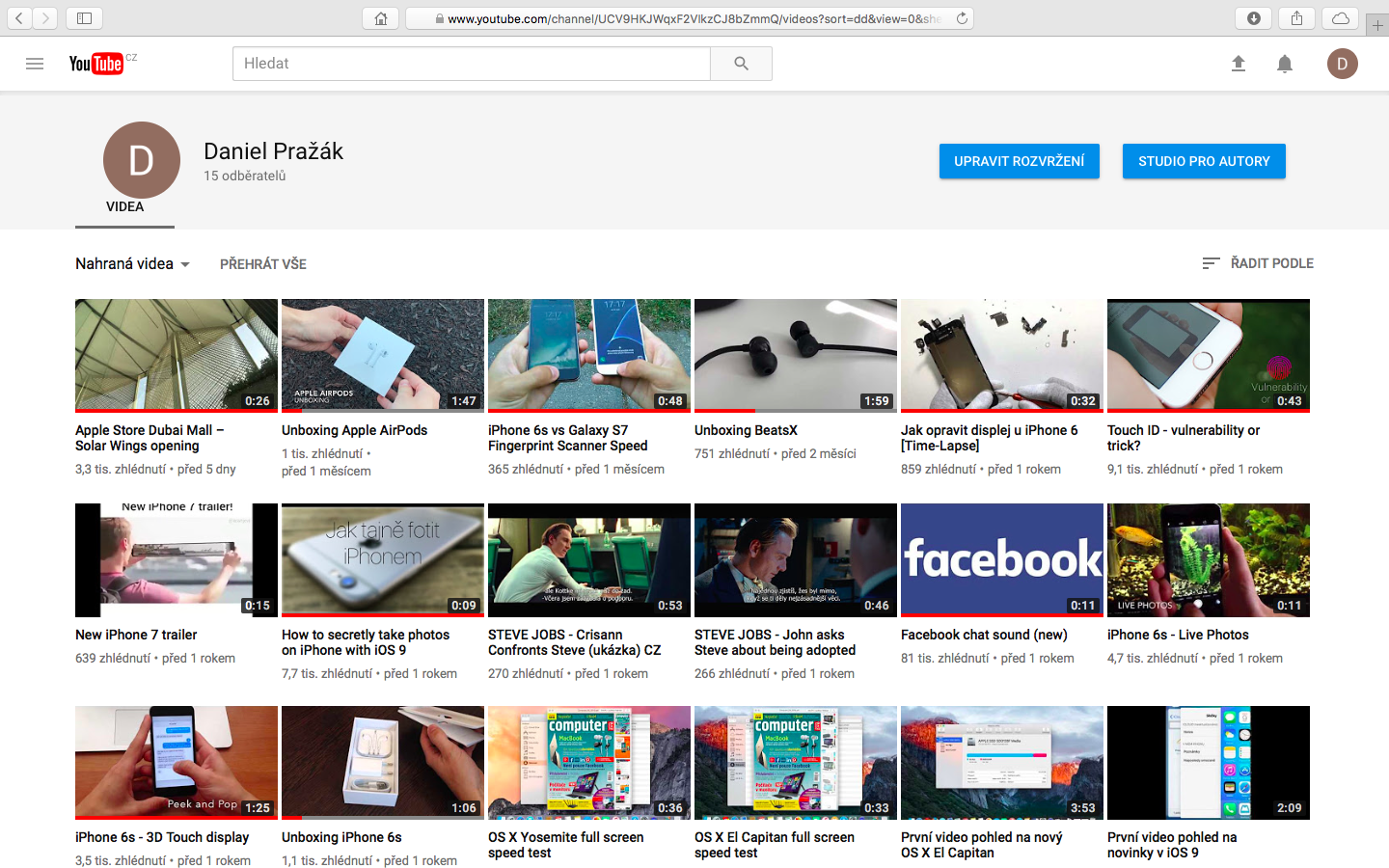Open the Unboxing iPhone 6s thumbnail
The height and width of the screenshot is (868, 1389).
pos(383,763)
